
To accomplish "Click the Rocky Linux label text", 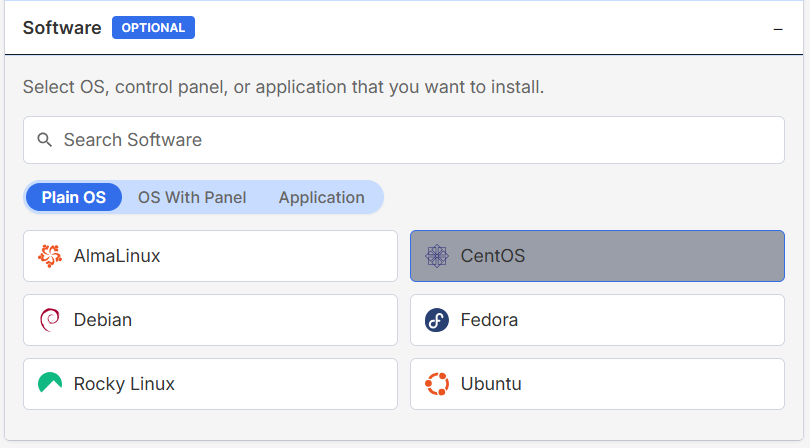I will 124,384.
